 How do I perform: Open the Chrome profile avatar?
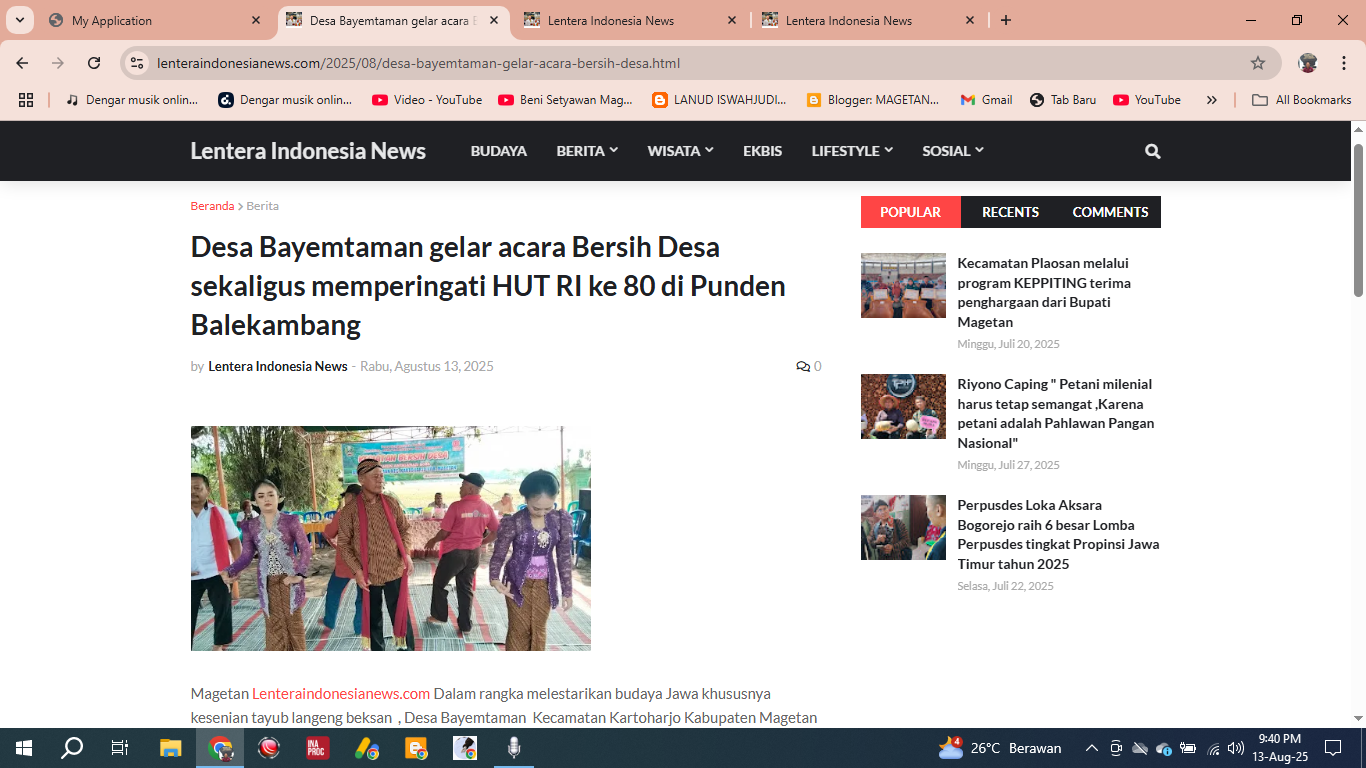(1308, 63)
